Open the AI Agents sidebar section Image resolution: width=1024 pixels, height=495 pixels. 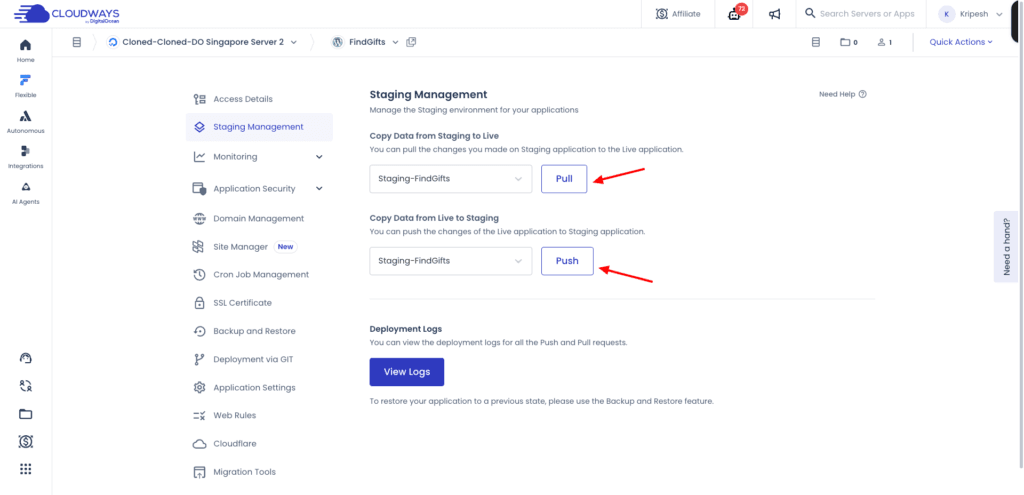tap(25, 193)
